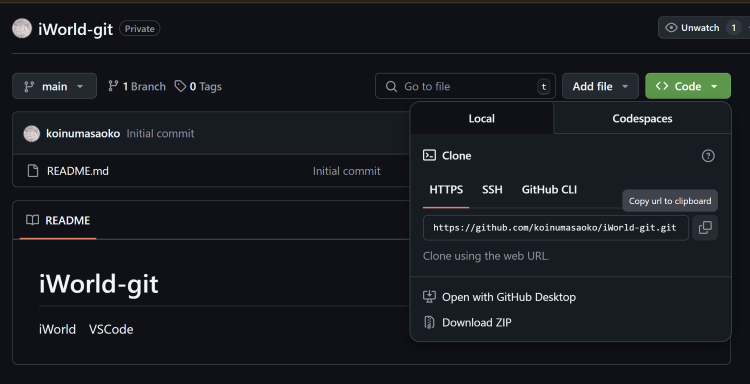Click the README.md file icon
Viewport: 750px width, 384px height.
(33, 171)
